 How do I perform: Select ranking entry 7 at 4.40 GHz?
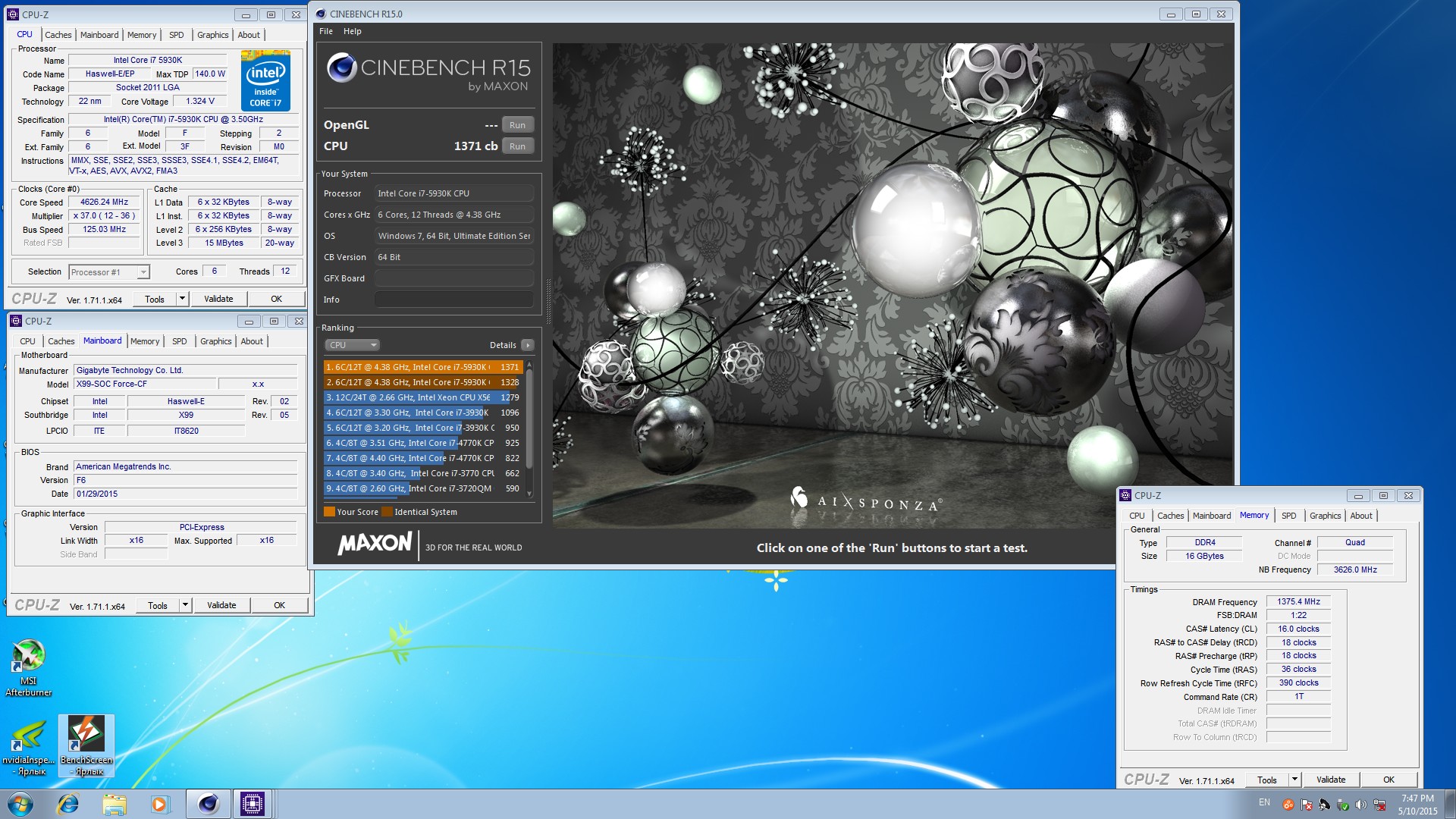coord(423,458)
